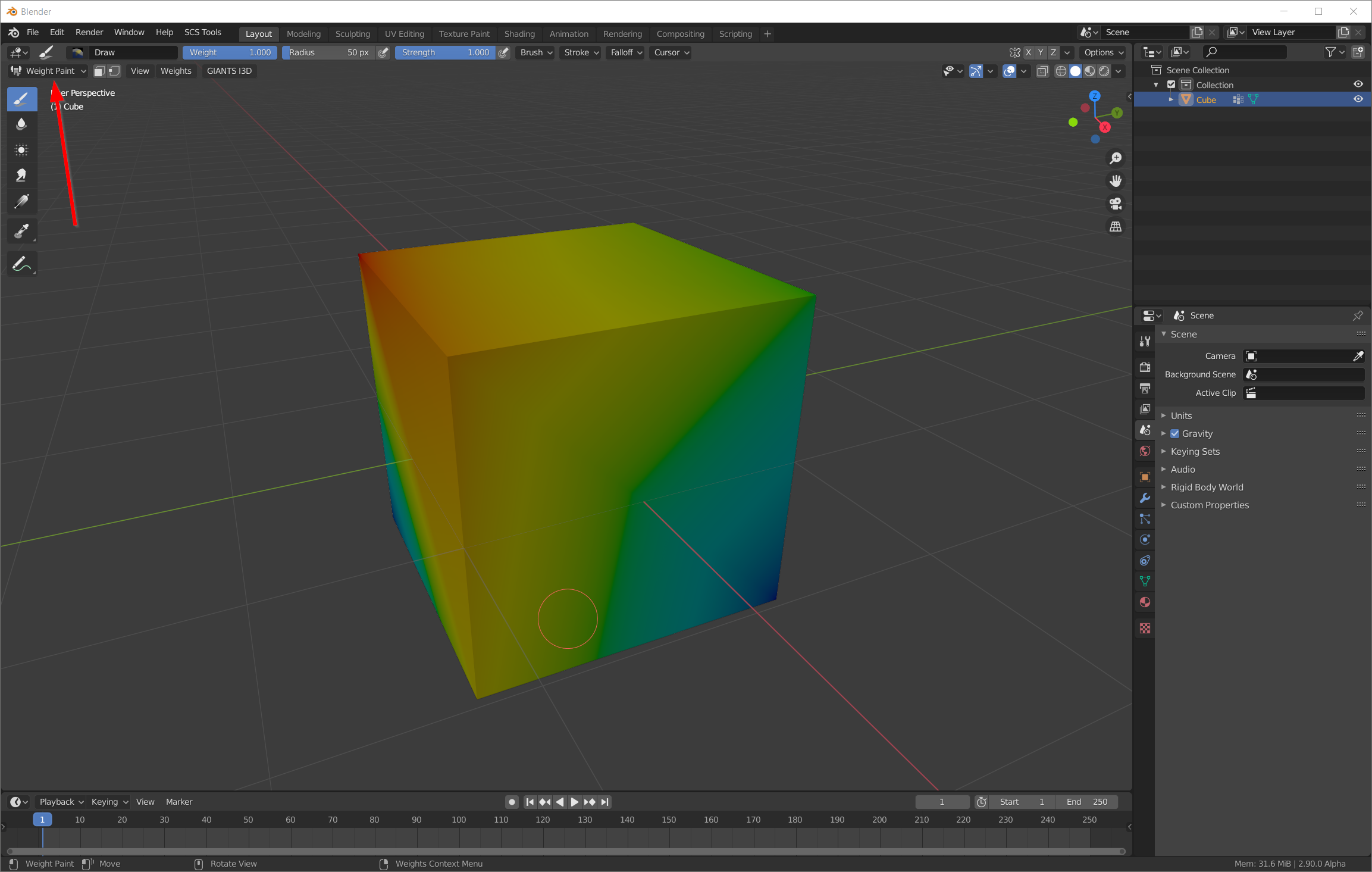Select the Blur brush tool
This screenshot has width=1372, height=872.
tap(22, 124)
